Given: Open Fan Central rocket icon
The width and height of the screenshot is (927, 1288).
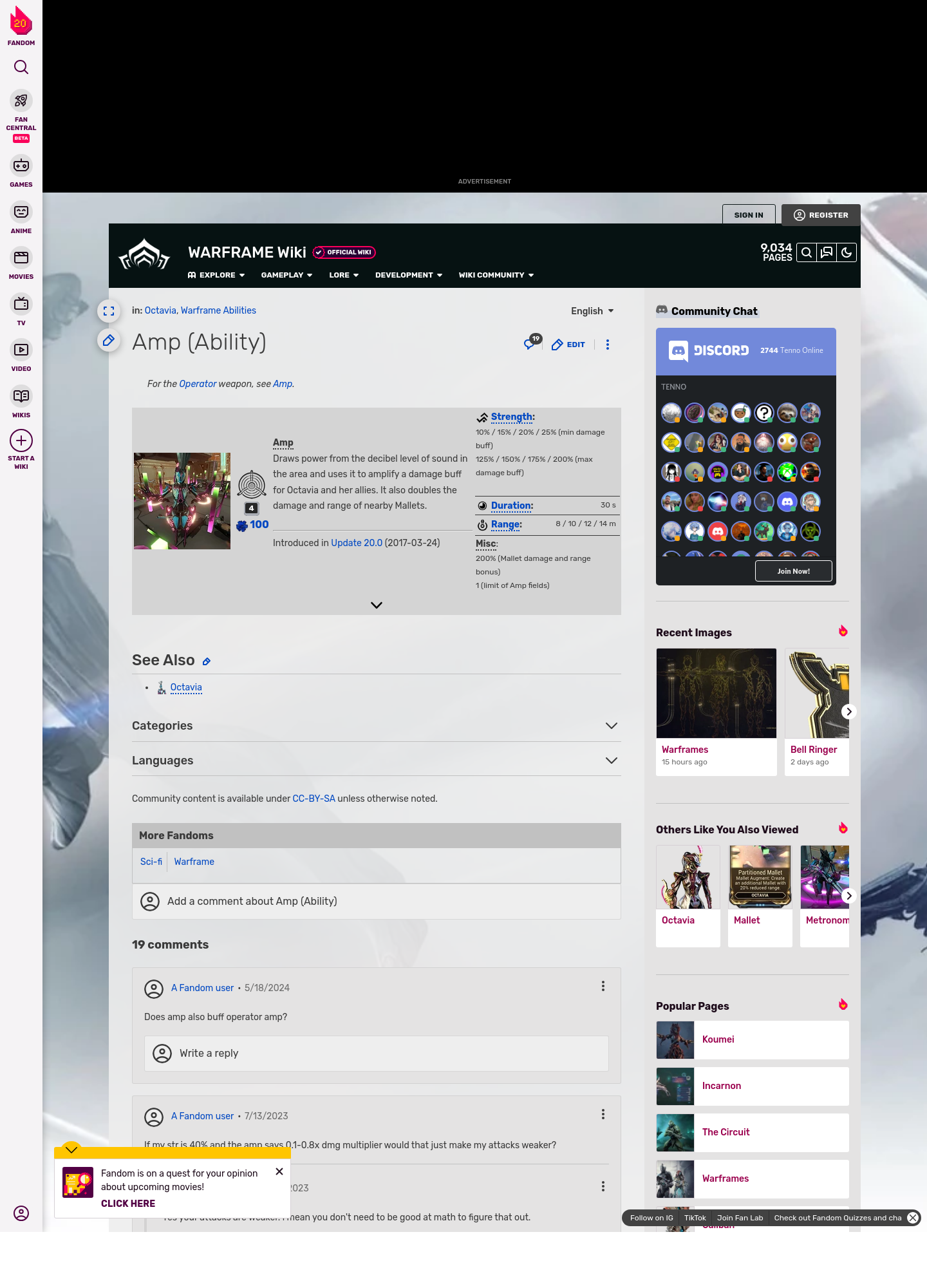Looking at the screenshot, I should pyautogui.click(x=21, y=100).
